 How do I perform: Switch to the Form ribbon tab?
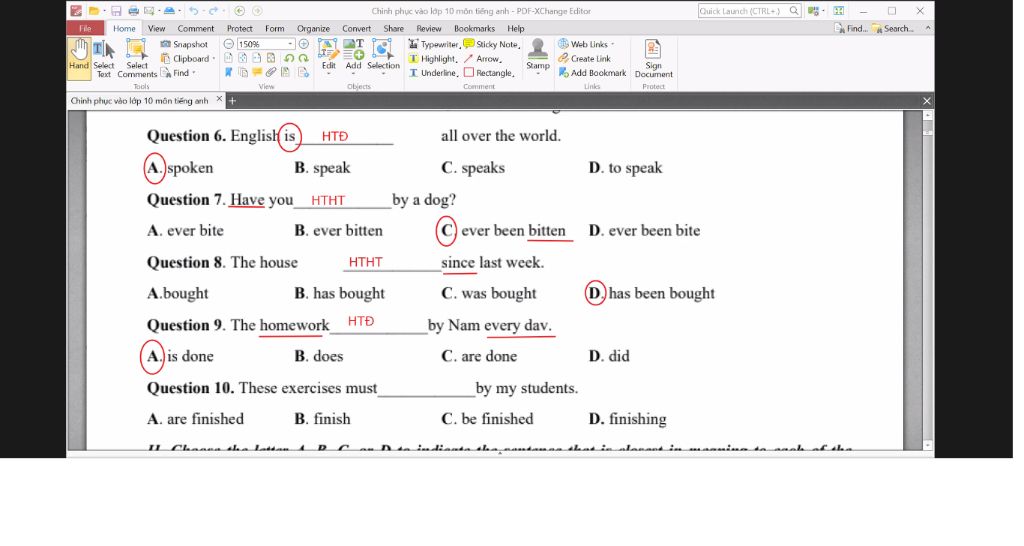tap(274, 29)
